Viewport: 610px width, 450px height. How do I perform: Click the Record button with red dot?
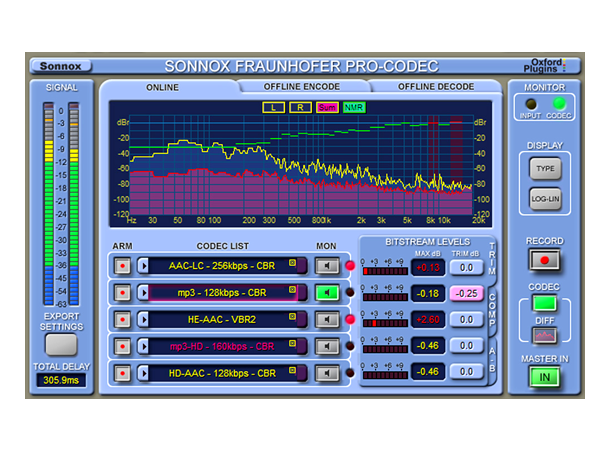point(544,260)
